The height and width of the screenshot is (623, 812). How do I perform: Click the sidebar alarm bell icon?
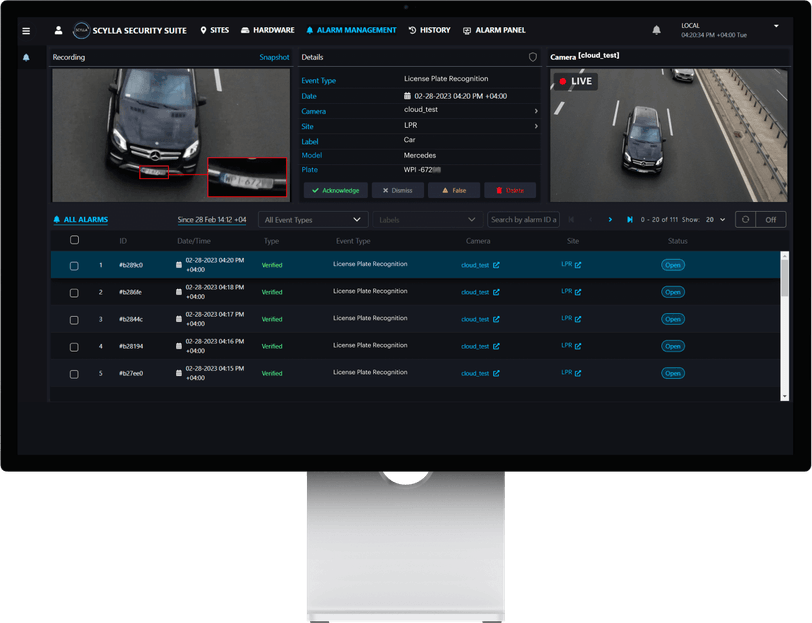coord(26,57)
